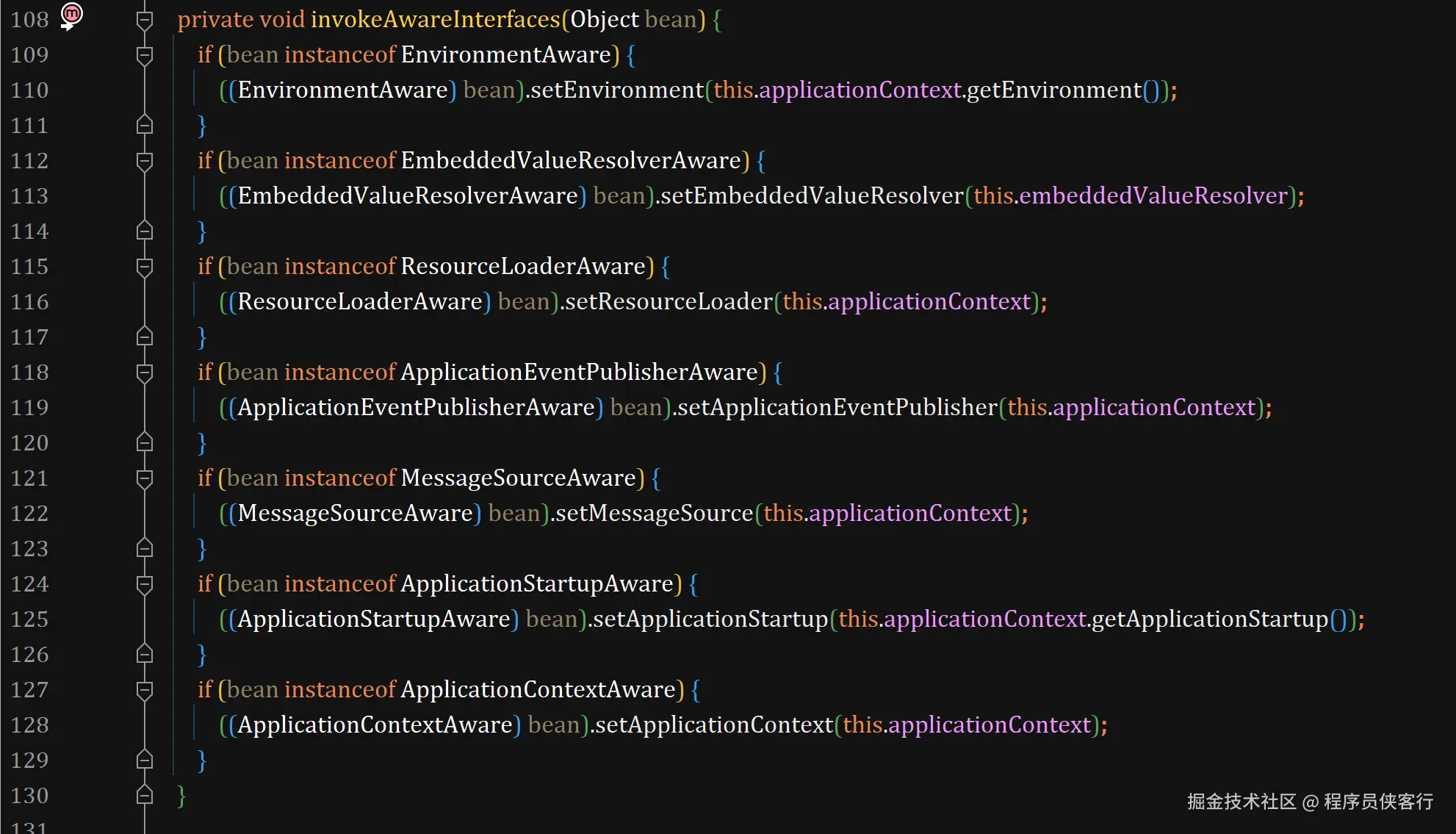Click fold end marker at line 111

pos(145,126)
